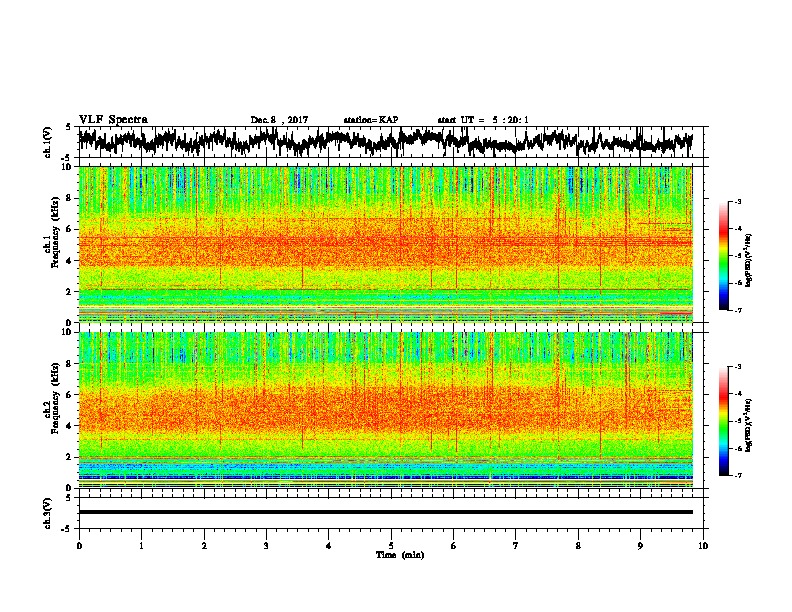Click the "0" tick on the time axis
792x612 pixels.
pos(79,546)
